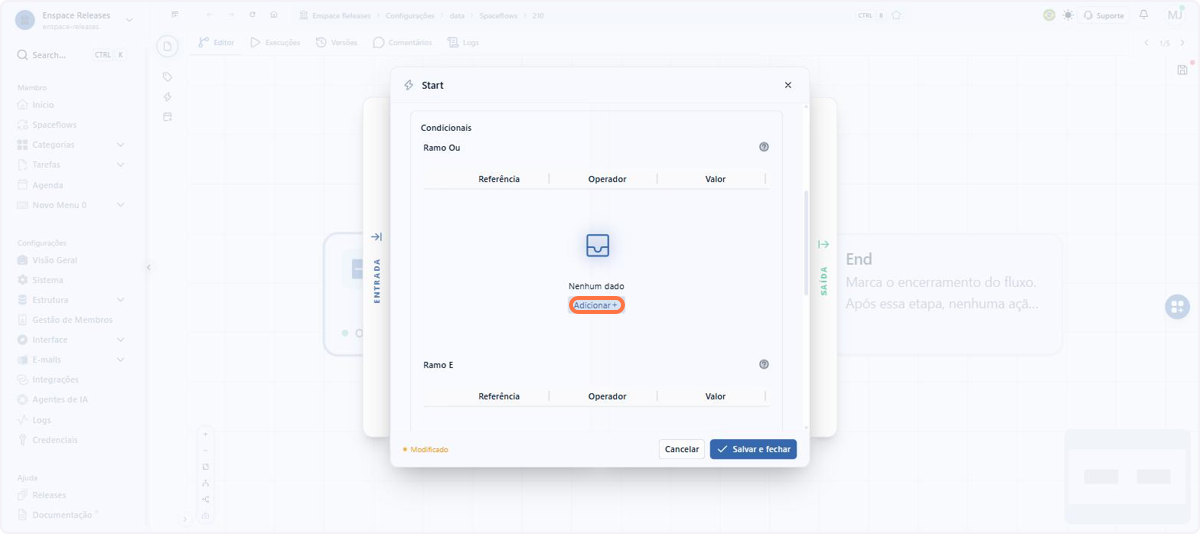Expand the Tarefas menu
The image size is (1200, 534).
click(x=72, y=165)
